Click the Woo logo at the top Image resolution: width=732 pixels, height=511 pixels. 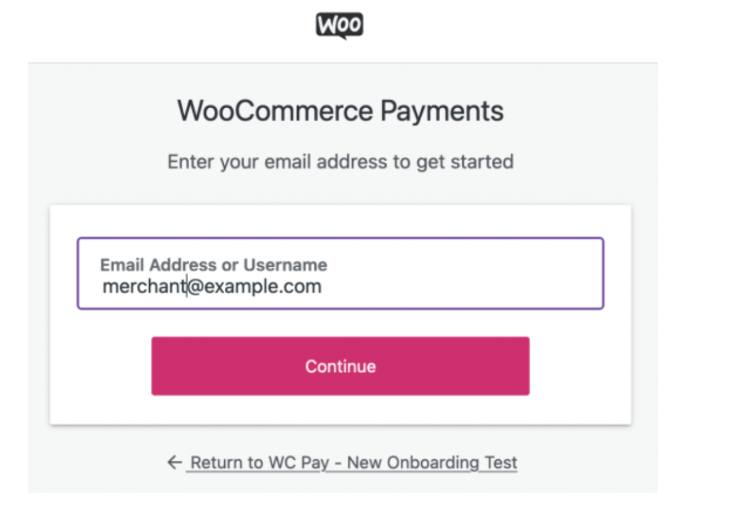pyautogui.click(x=339, y=25)
